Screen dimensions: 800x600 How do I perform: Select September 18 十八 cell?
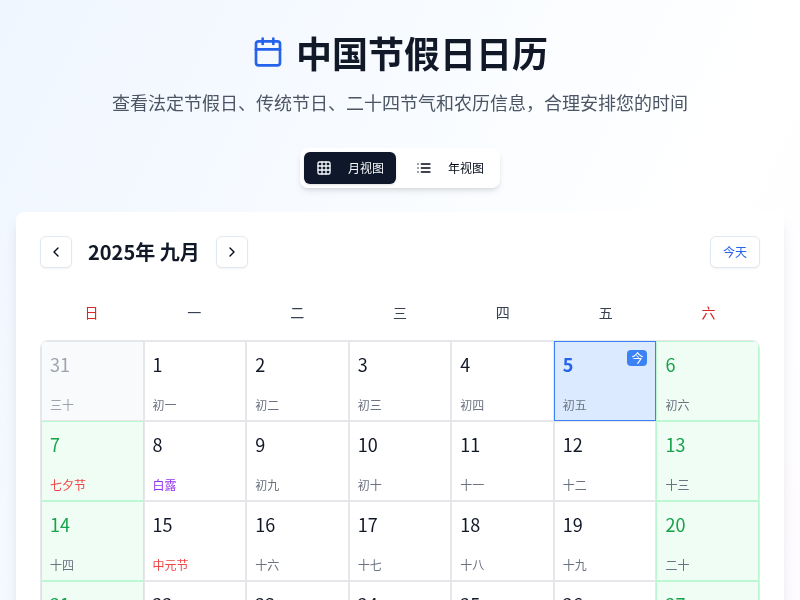tap(503, 541)
